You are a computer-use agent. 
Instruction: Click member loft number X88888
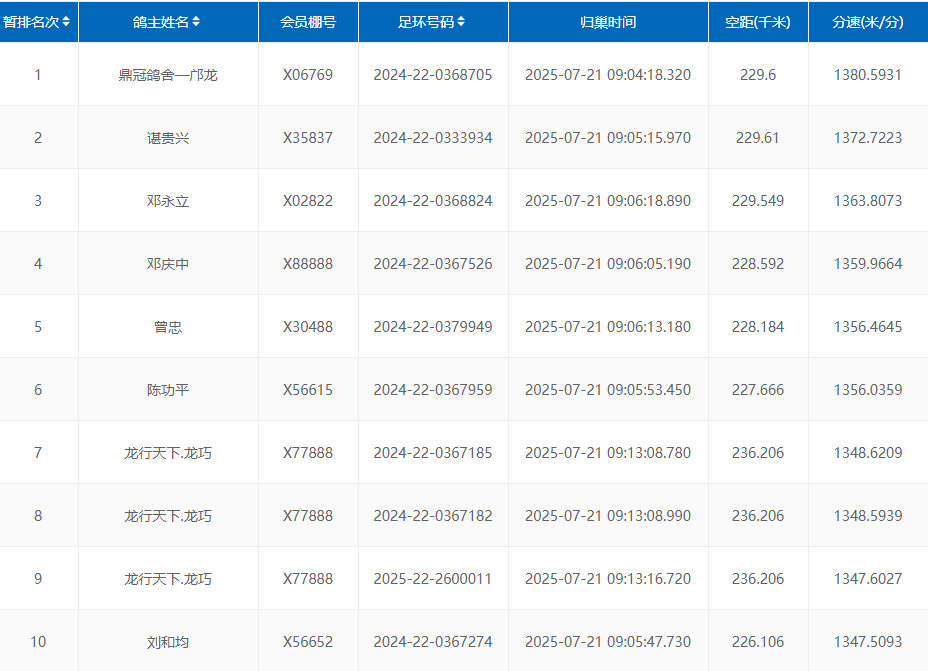pyautogui.click(x=308, y=264)
